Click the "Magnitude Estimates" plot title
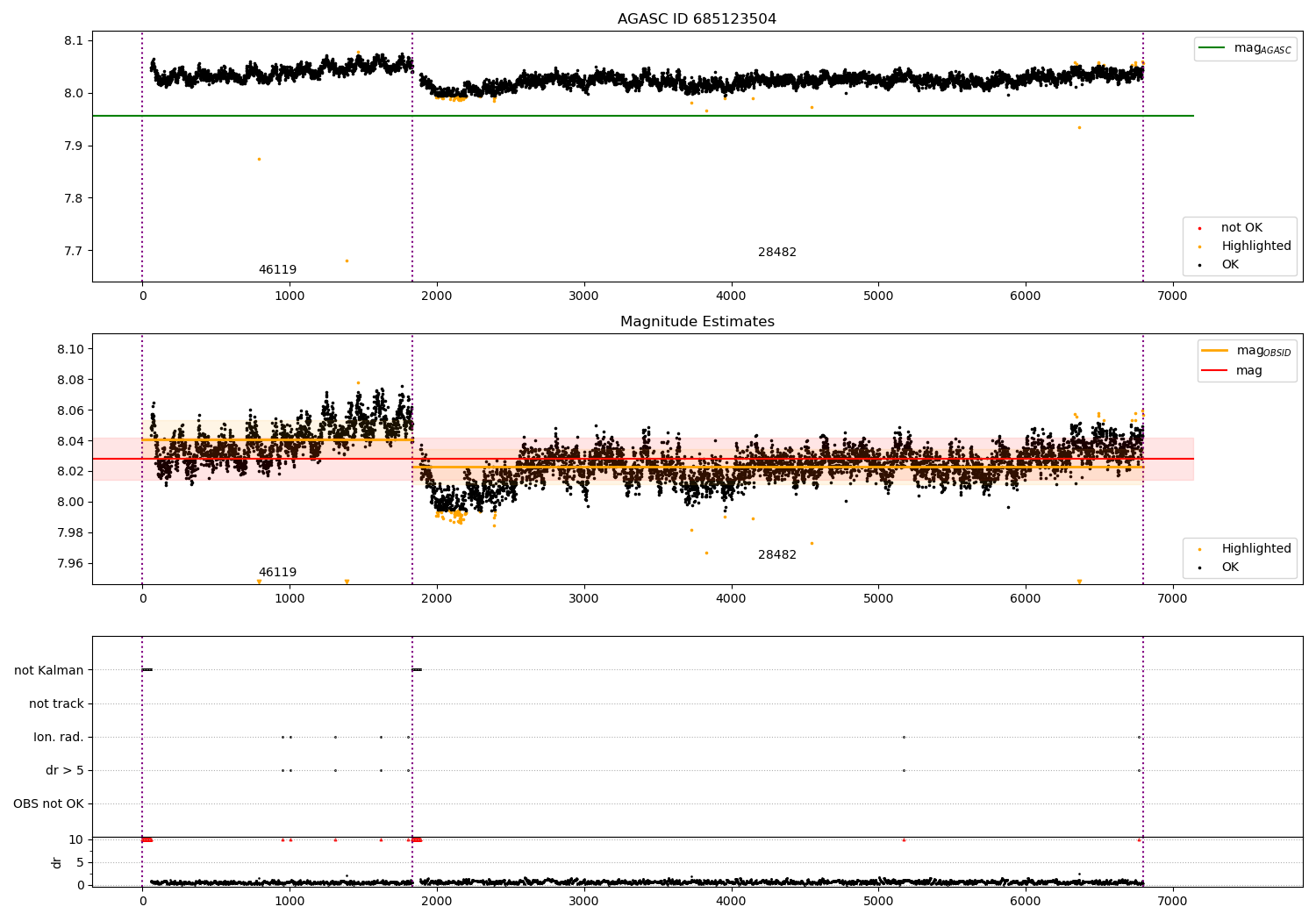This screenshot has height=921, width=1316. tap(697, 321)
